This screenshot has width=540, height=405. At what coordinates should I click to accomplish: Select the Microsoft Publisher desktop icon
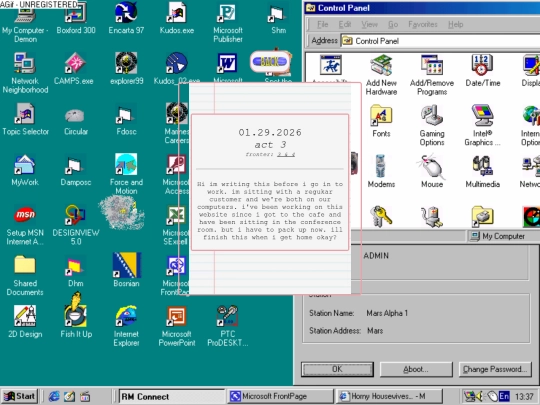pos(227,23)
